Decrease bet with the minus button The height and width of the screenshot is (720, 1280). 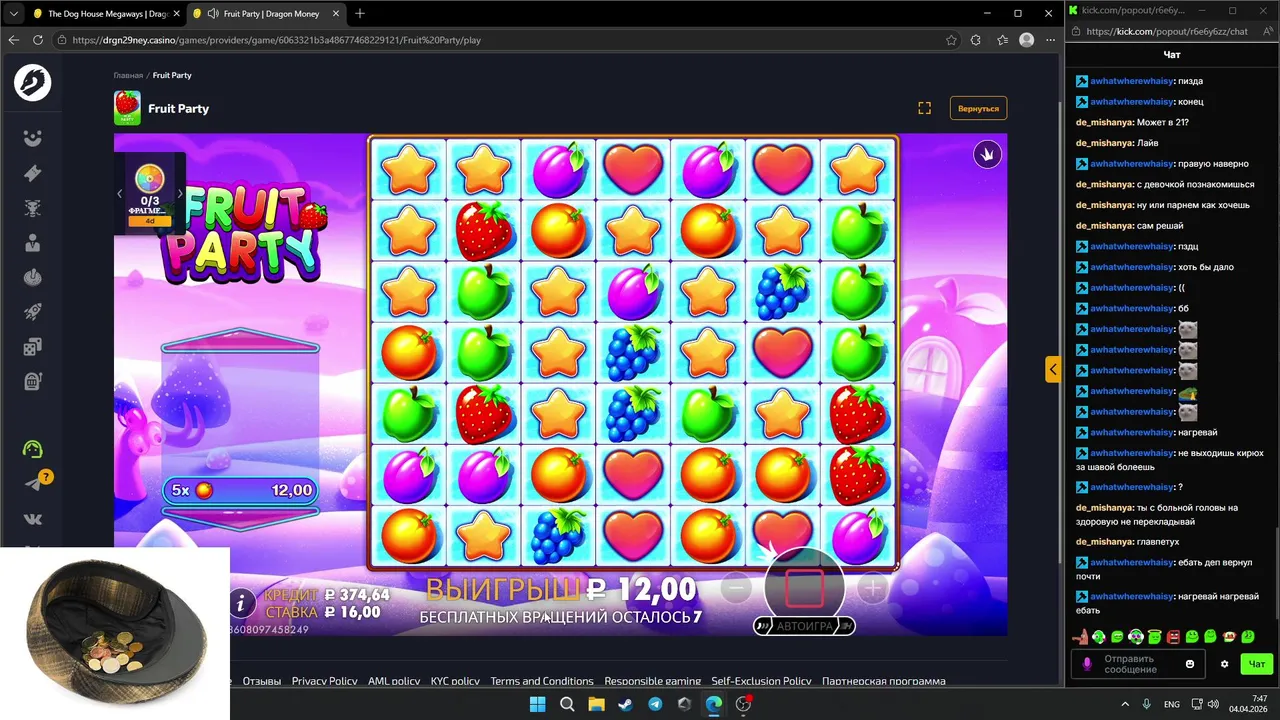[x=735, y=588]
